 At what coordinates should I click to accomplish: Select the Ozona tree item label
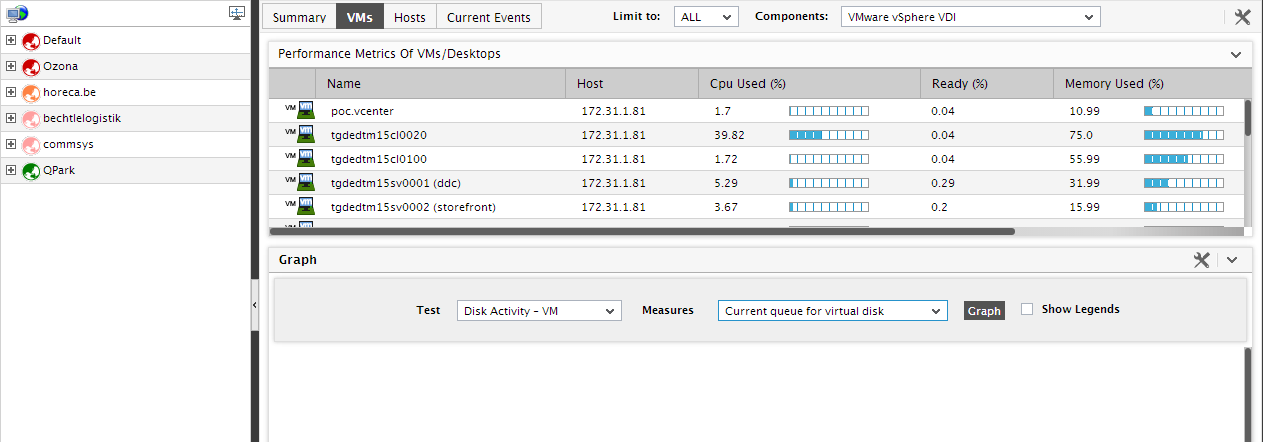(x=60, y=67)
